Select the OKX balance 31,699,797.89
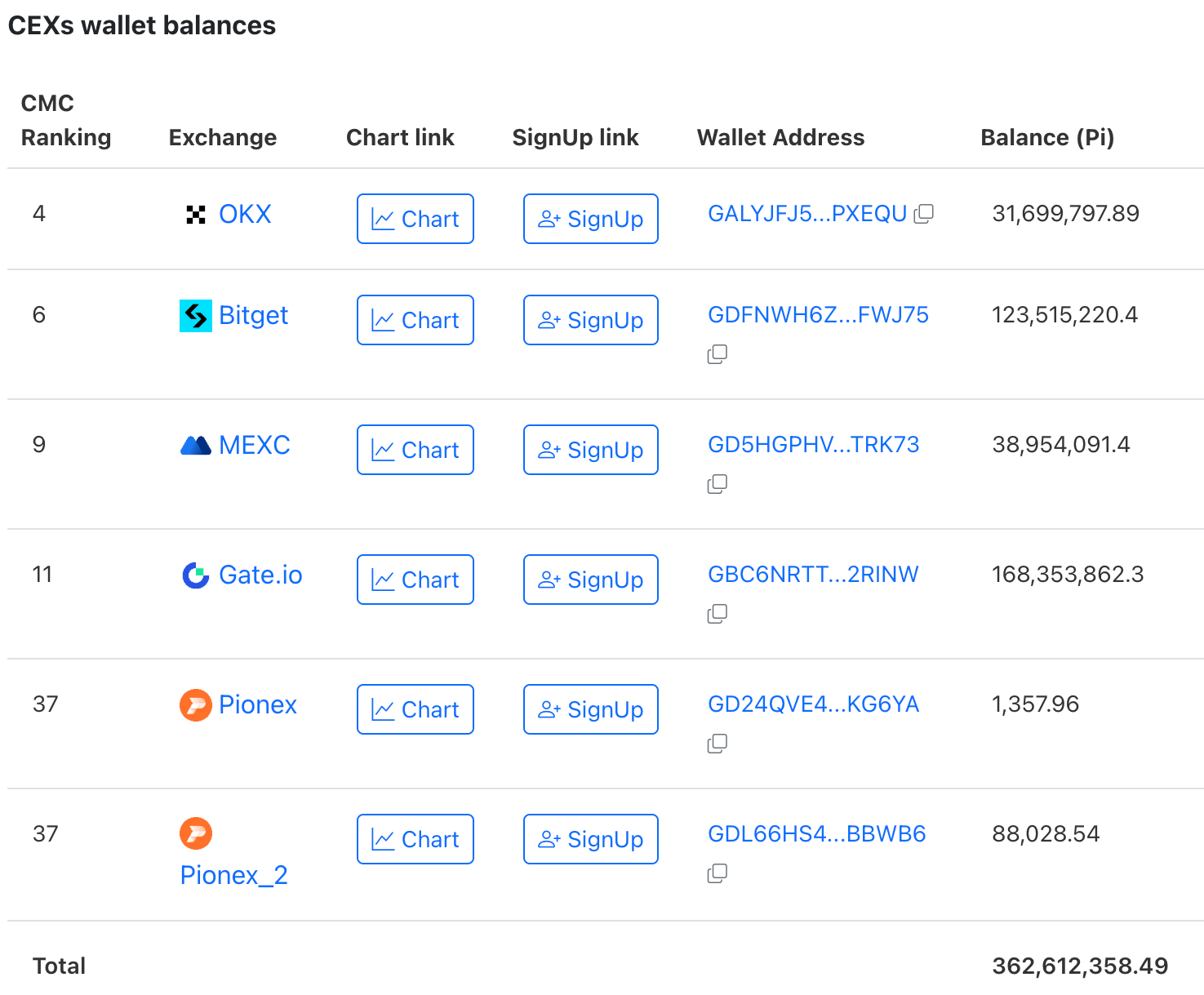The width and height of the screenshot is (1204, 995). click(1065, 214)
